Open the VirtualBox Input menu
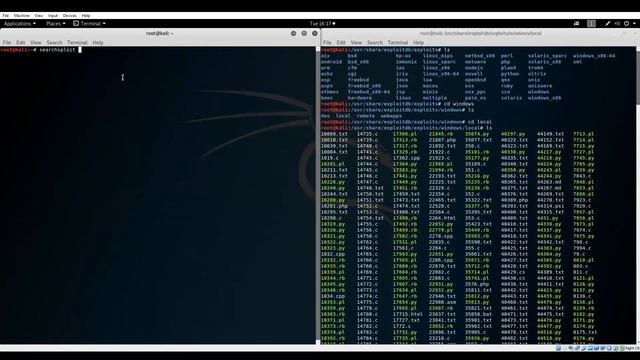640x360 pixels. click(x=53, y=16)
